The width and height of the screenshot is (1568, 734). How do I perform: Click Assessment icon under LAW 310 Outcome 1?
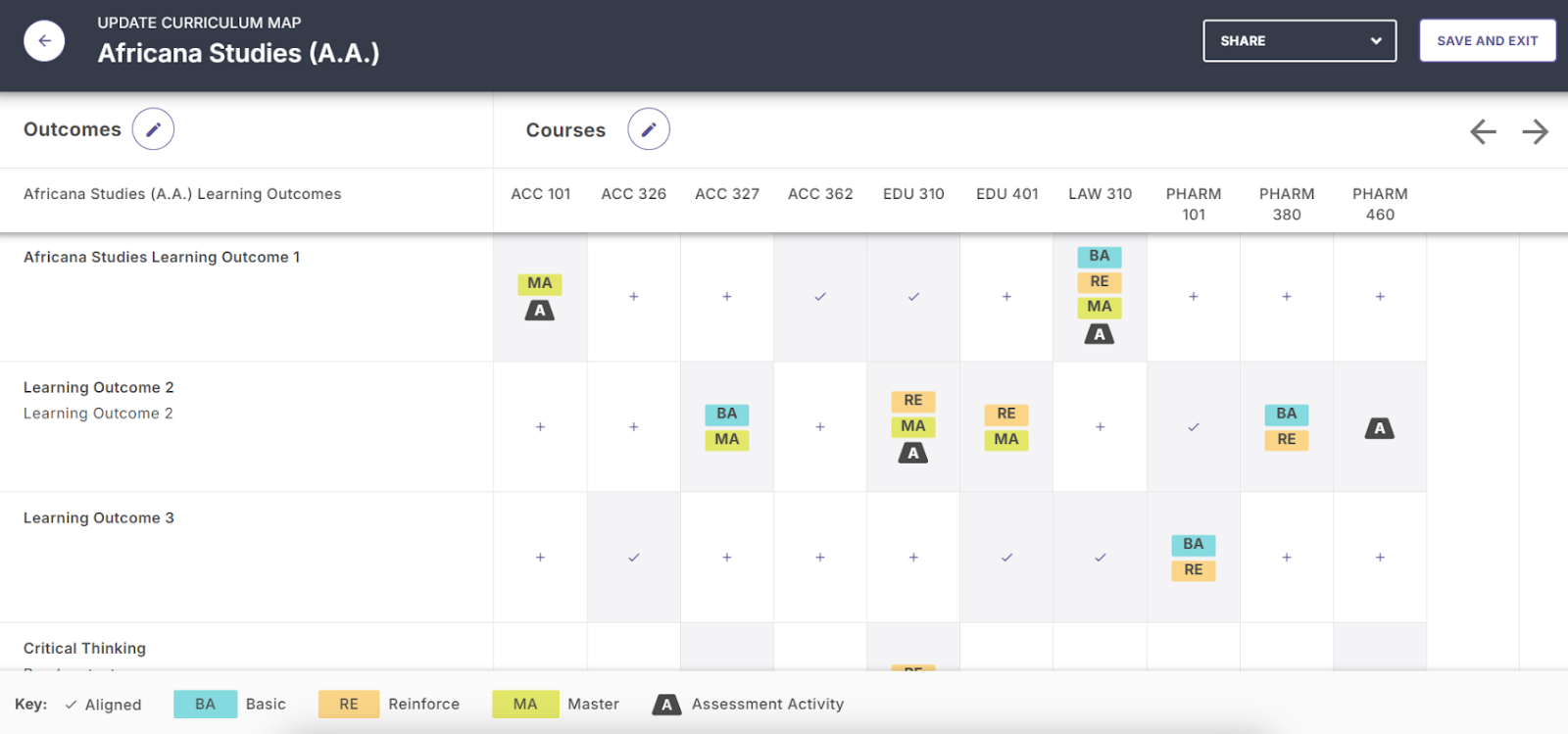1100,335
